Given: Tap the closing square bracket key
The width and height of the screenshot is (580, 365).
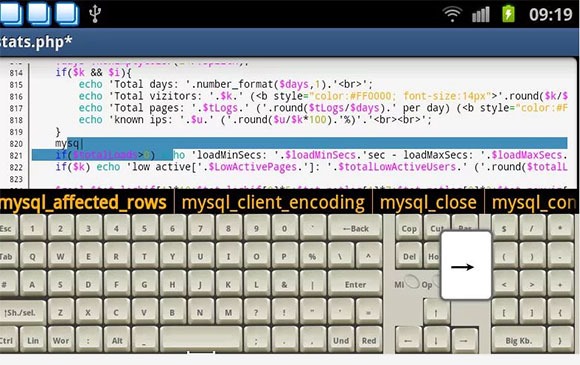Looking at the screenshot, I should point(532,312).
